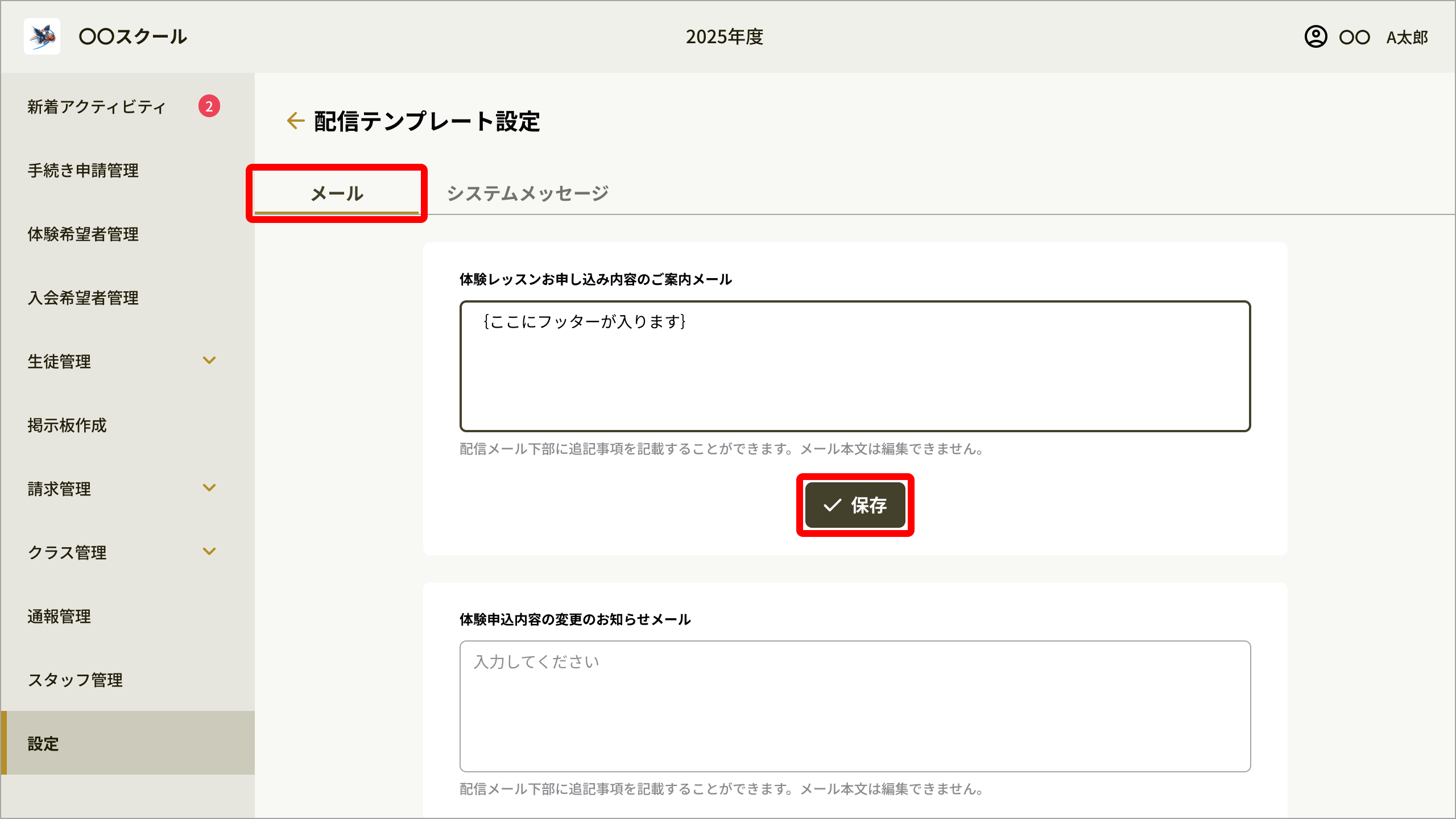
Task: Open 掲示板作成 in the sidebar
Action: click(127, 425)
